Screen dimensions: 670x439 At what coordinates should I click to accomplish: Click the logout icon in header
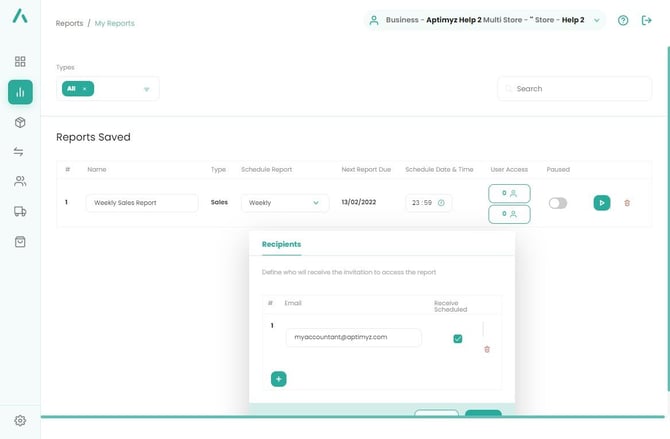coord(646,20)
